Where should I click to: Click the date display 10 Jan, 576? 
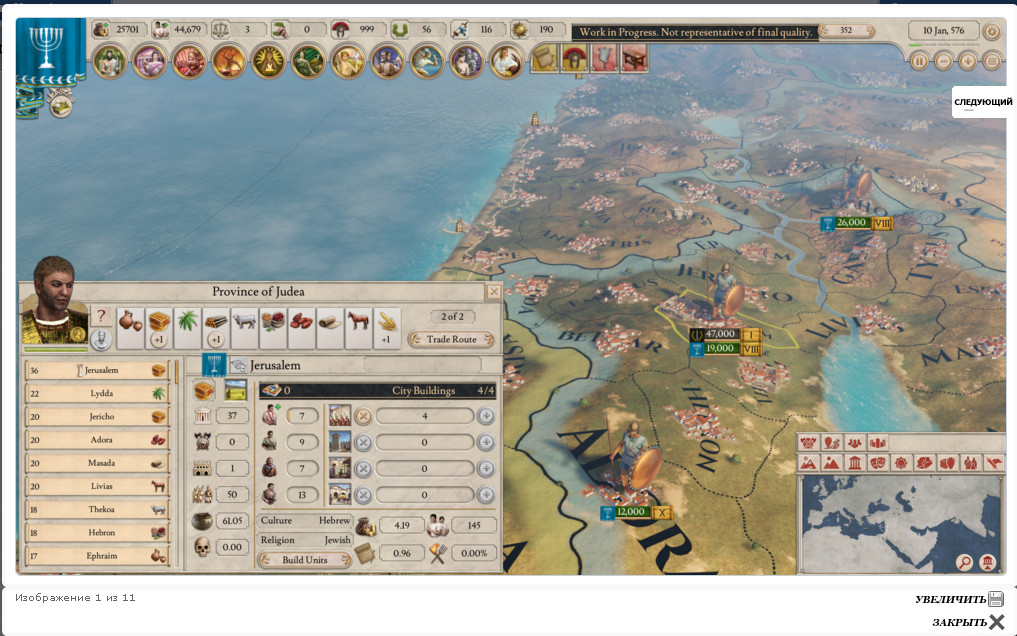[x=943, y=30]
